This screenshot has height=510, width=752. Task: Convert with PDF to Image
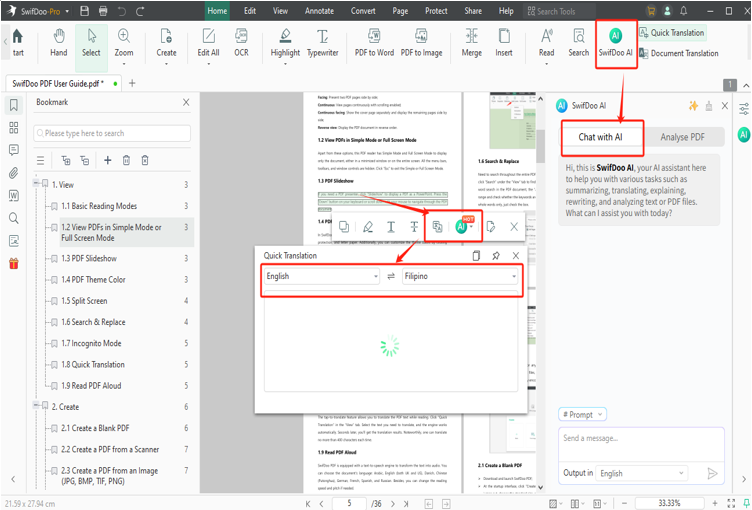pyautogui.click(x=421, y=43)
